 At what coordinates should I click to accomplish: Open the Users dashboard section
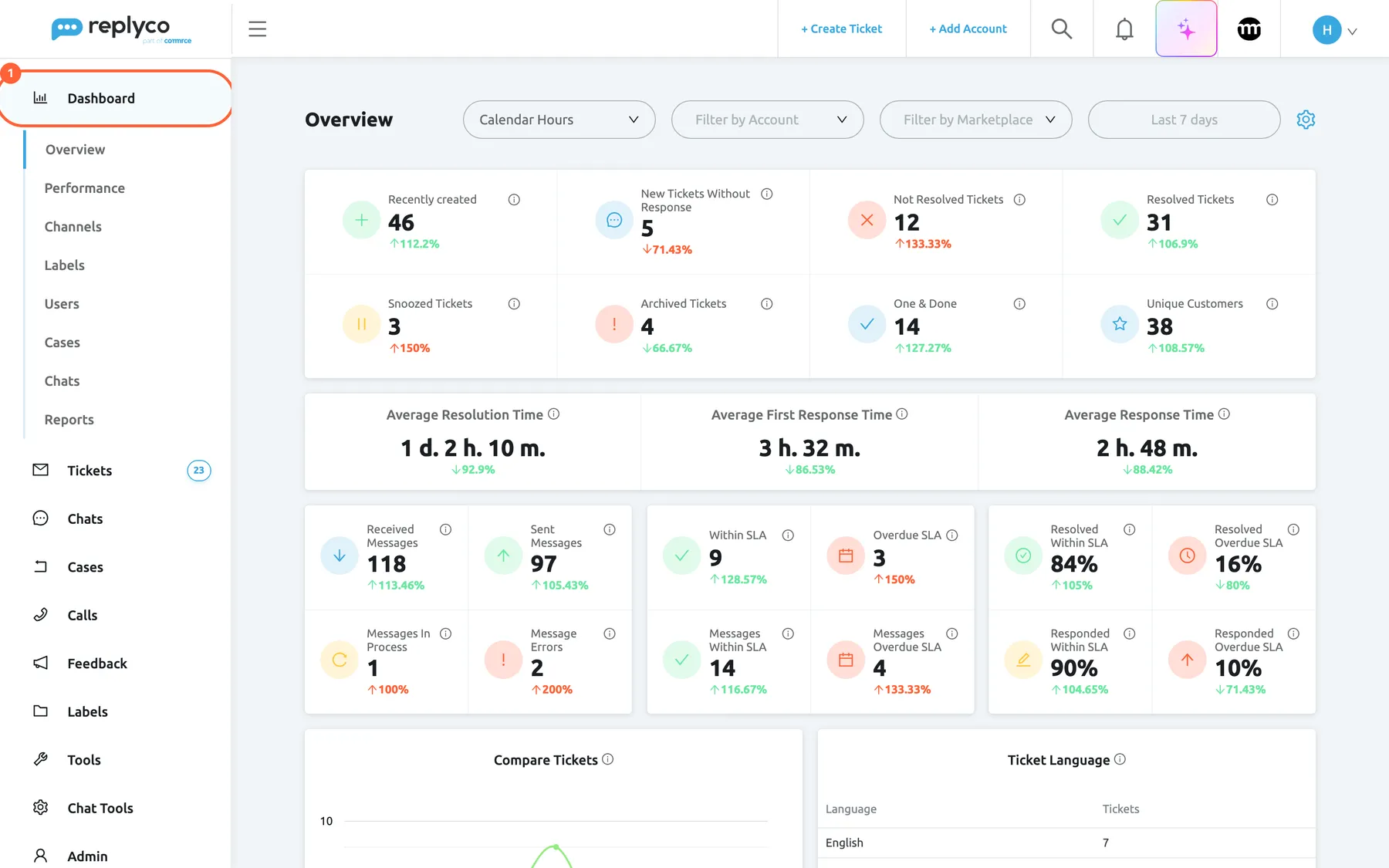click(62, 304)
